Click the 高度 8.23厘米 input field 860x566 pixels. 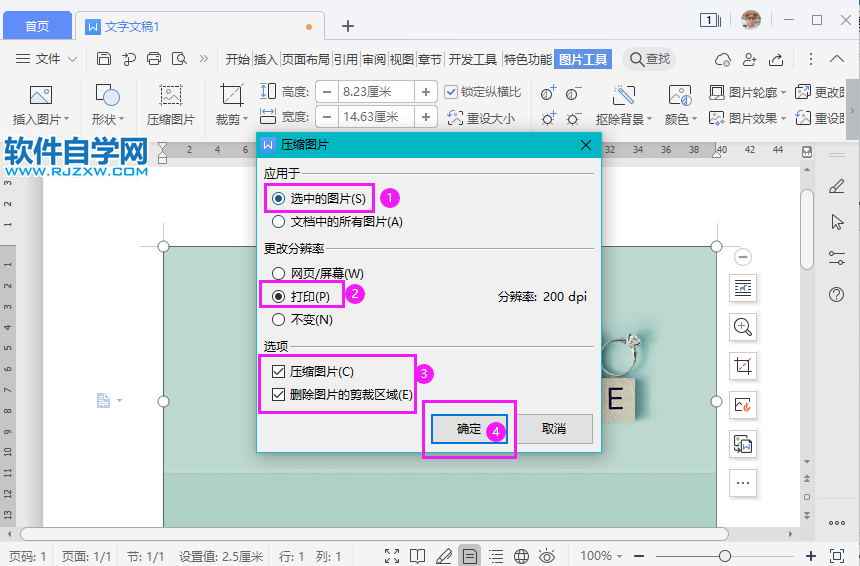376,92
